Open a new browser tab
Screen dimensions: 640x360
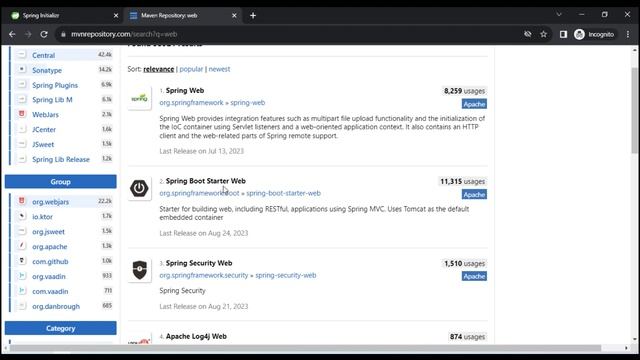click(253, 16)
